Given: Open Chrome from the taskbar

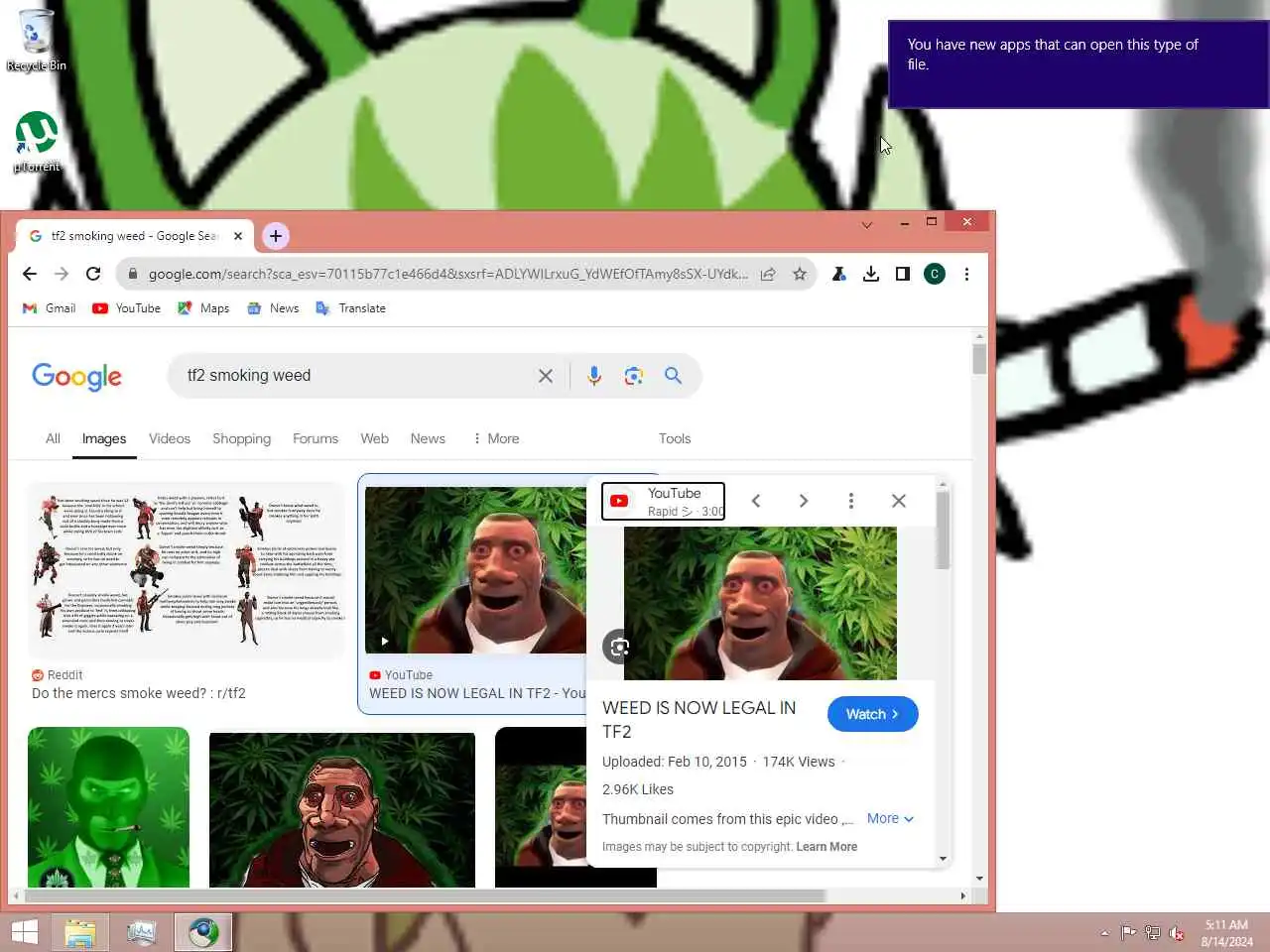Looking at the screenshot, I should pos(203,932).
